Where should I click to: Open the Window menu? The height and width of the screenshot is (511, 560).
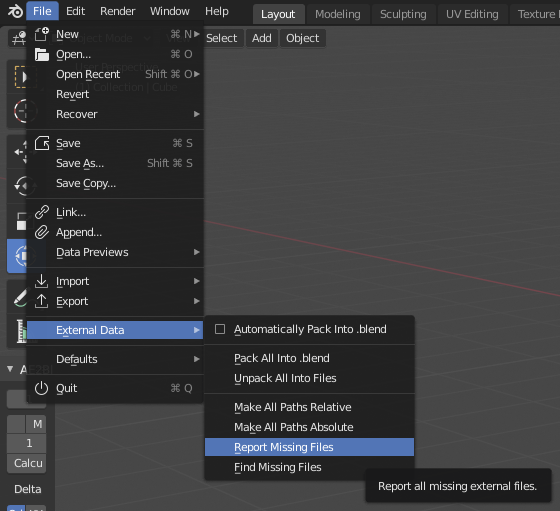[170, 11]
